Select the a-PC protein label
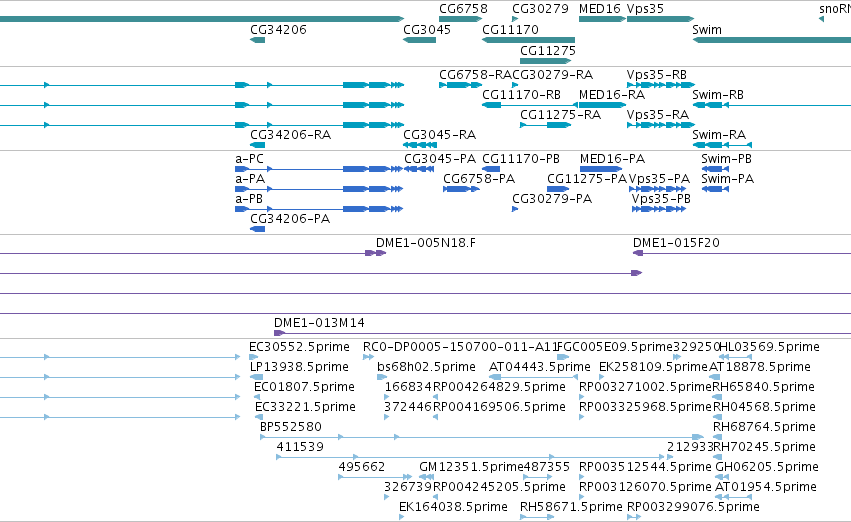This screenshot has height=522, width=851. tap(249, 159)
